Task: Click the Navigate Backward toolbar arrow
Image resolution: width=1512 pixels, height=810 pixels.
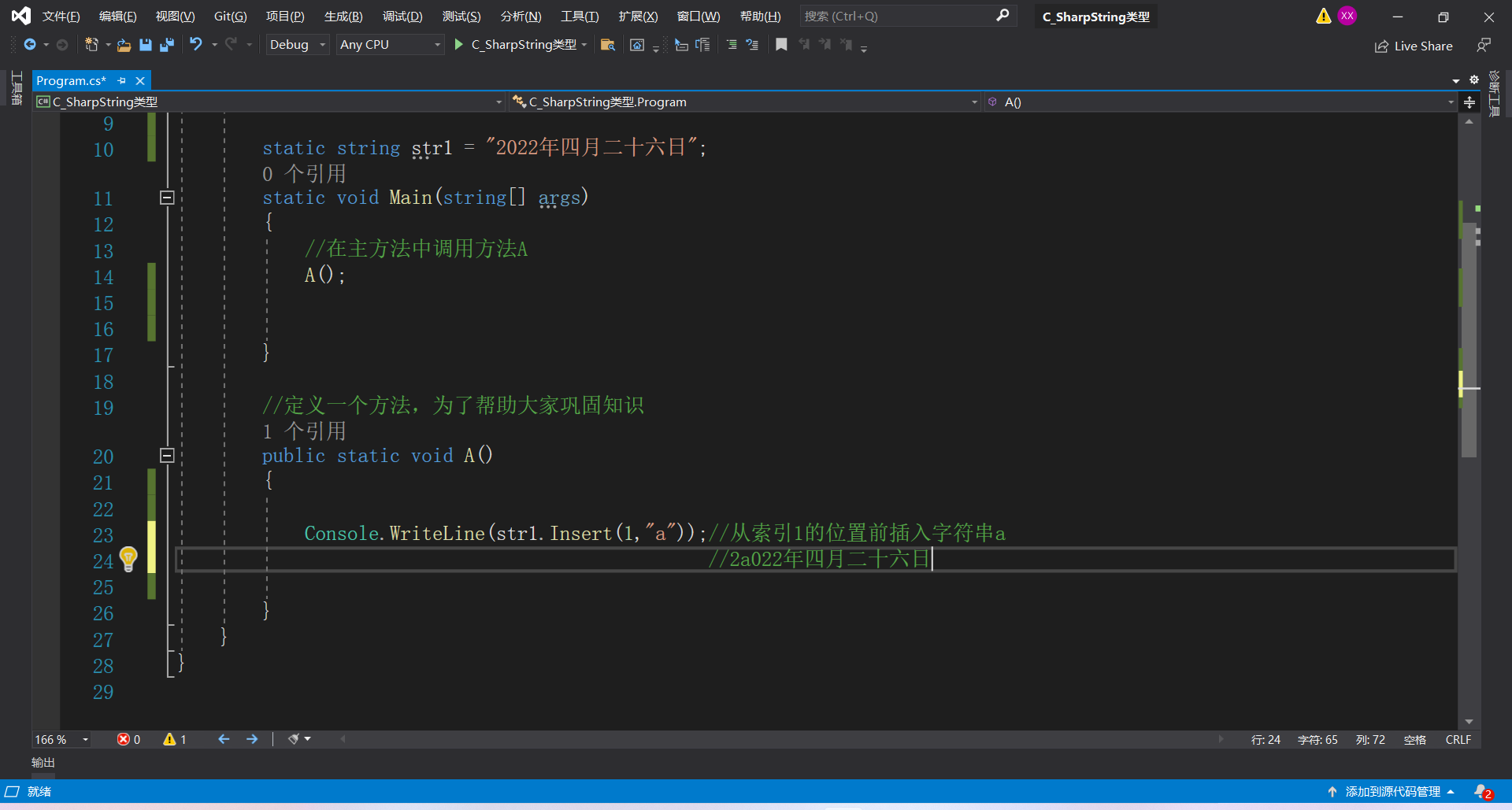Action: click(30, 45)
